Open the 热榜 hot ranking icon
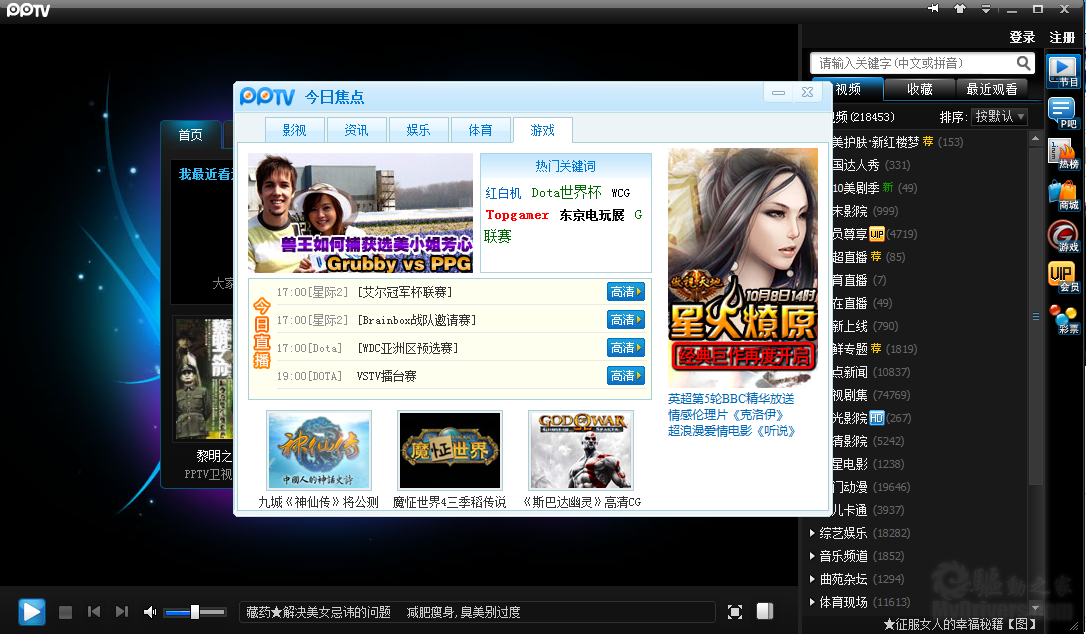 1064,154
